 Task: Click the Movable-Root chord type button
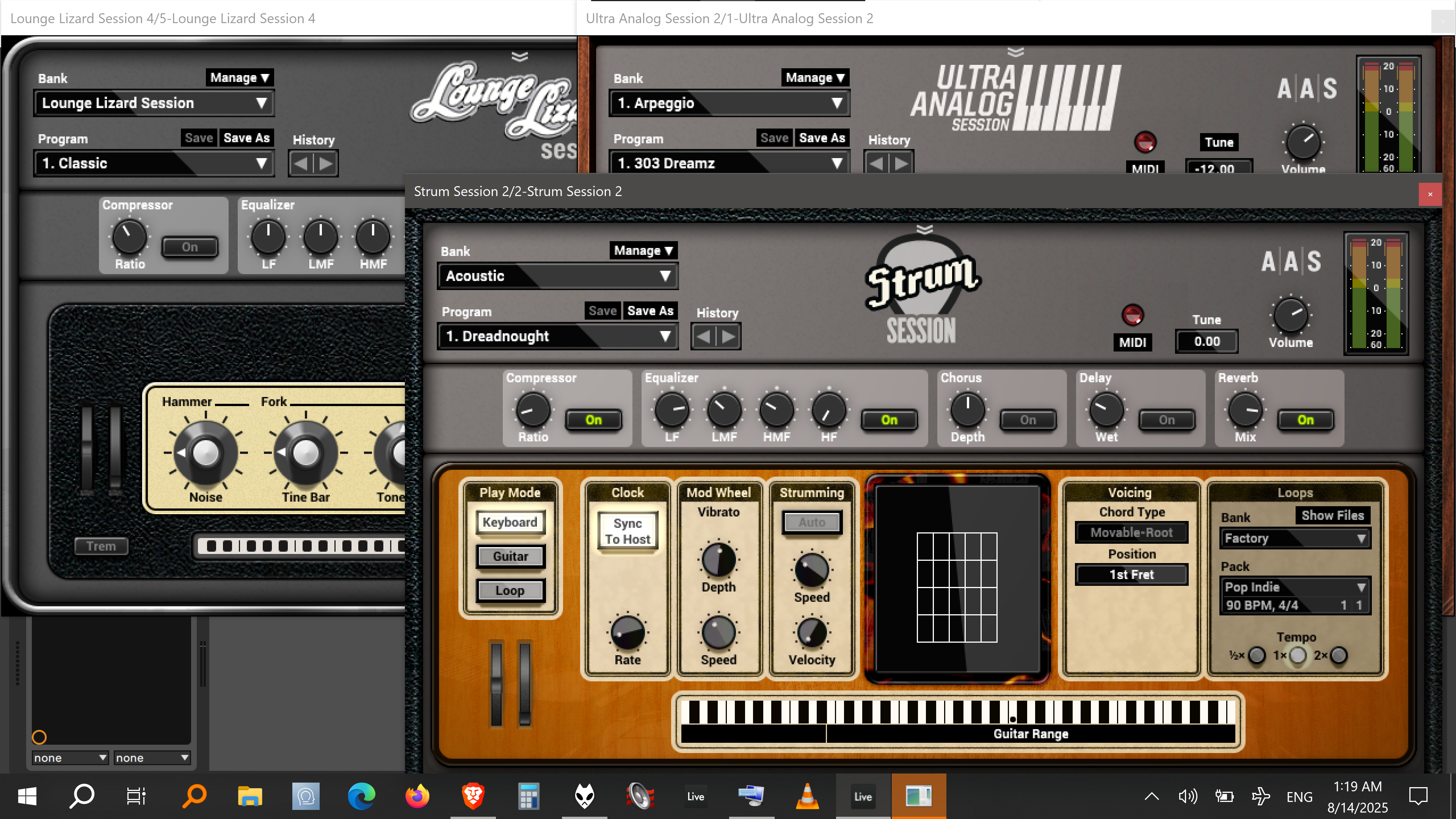(x=1131, y=532)
